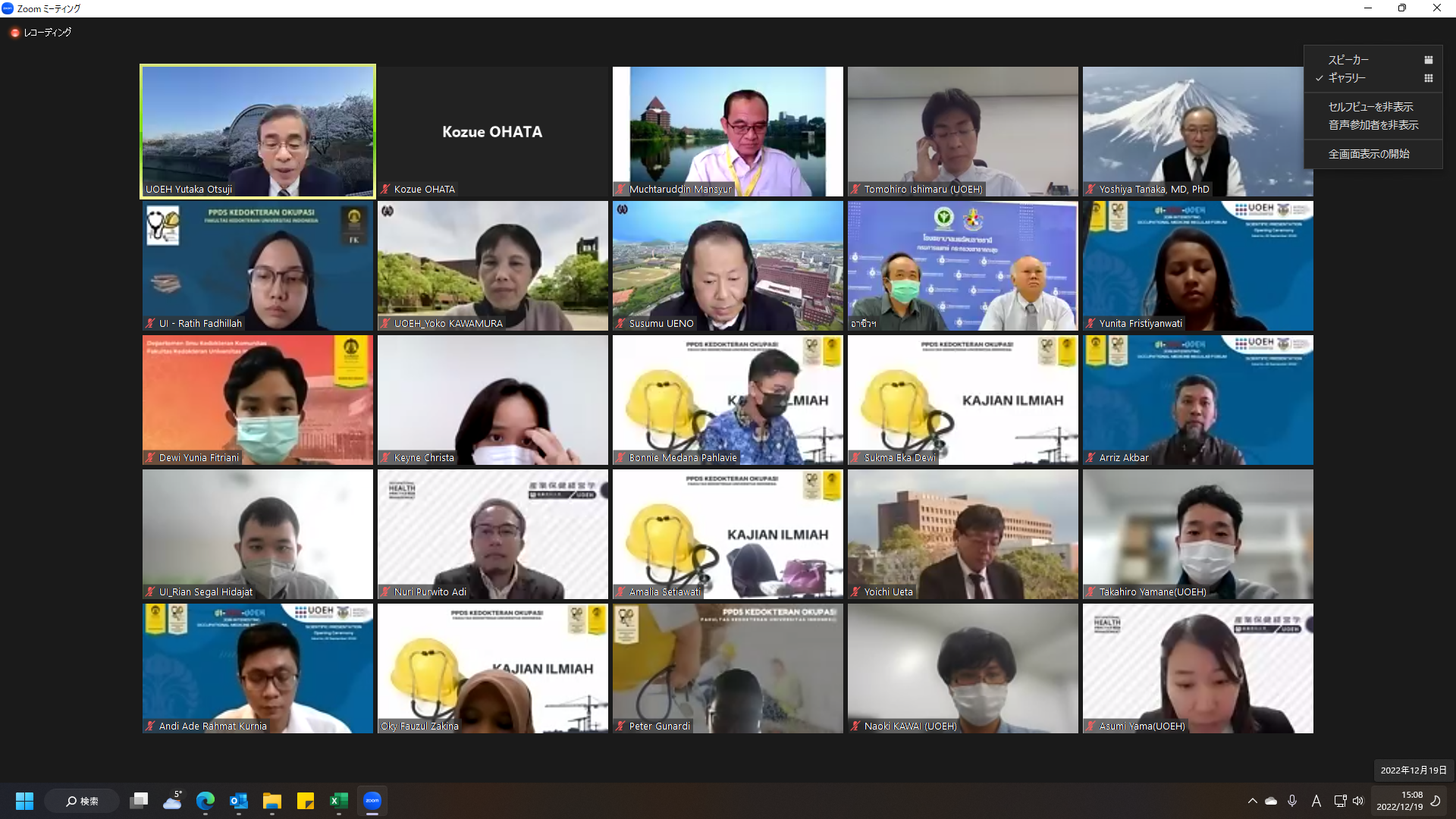Image resolution: width=1456 pixels, height=819 pixels.
Task: Select the Kozue OHATA participant tile
Action: pyautogui.click(x=493, y=131)
